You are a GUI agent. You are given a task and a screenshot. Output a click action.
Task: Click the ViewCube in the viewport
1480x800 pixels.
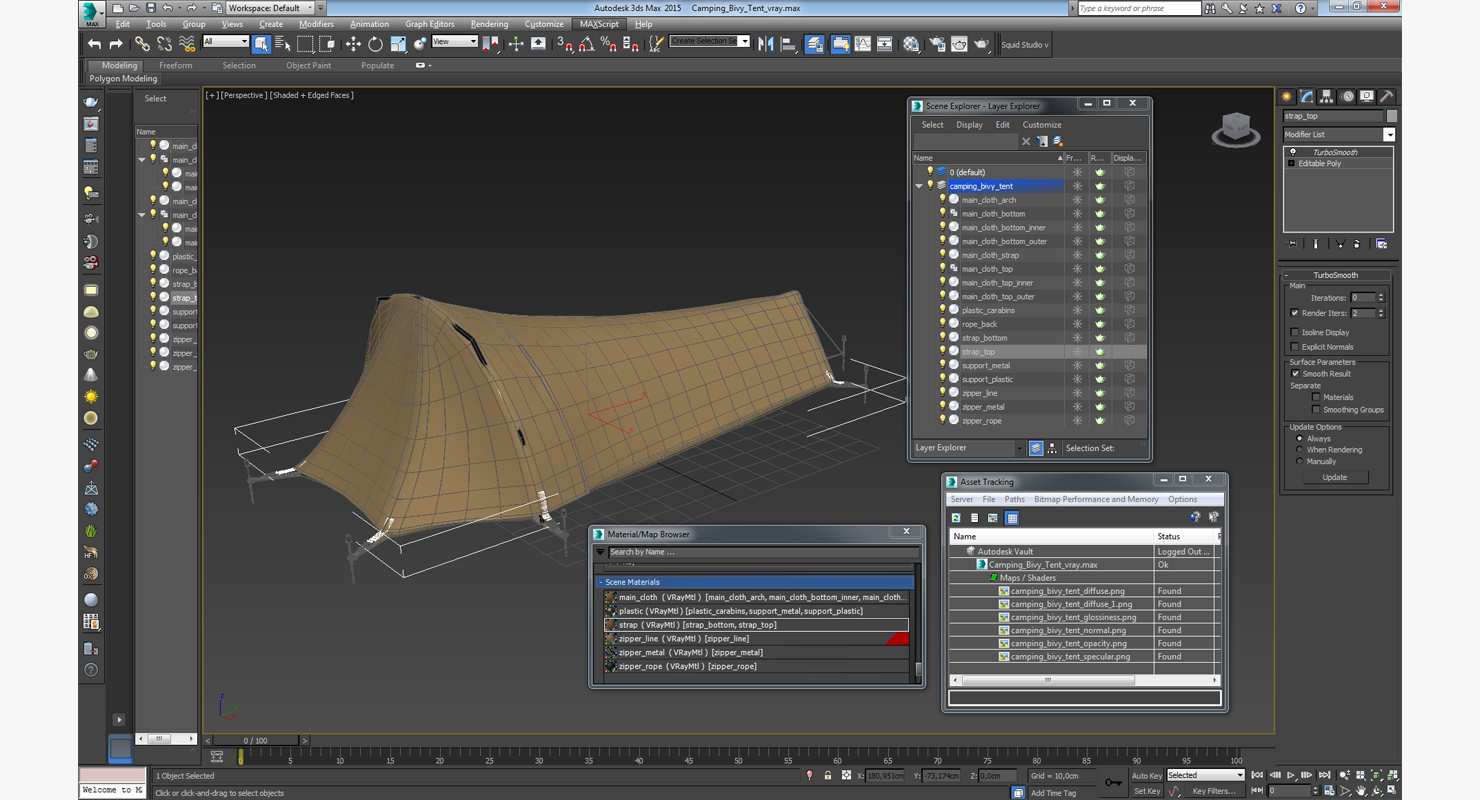point(1236,129)
